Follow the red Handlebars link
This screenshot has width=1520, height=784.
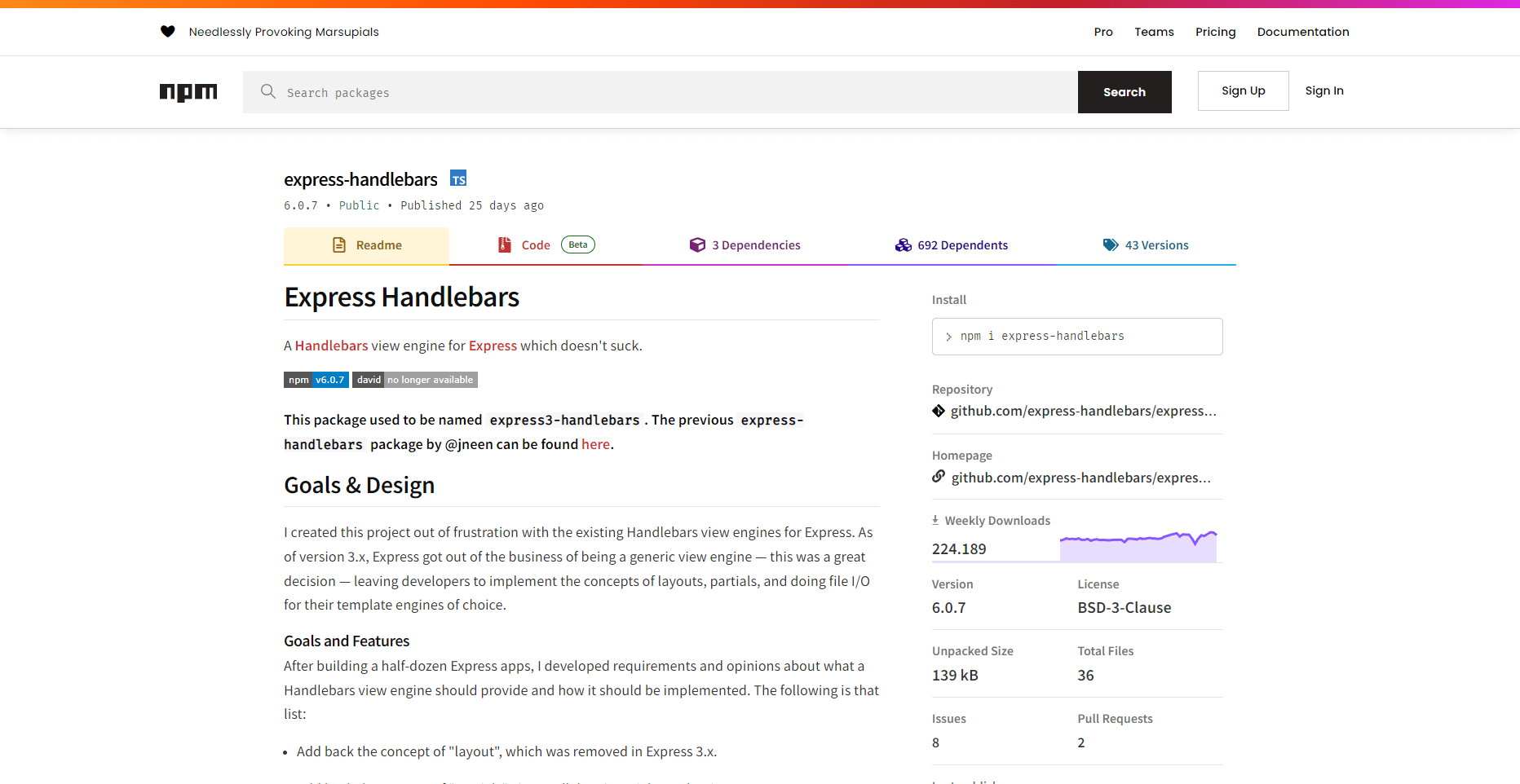coord(331,346)
